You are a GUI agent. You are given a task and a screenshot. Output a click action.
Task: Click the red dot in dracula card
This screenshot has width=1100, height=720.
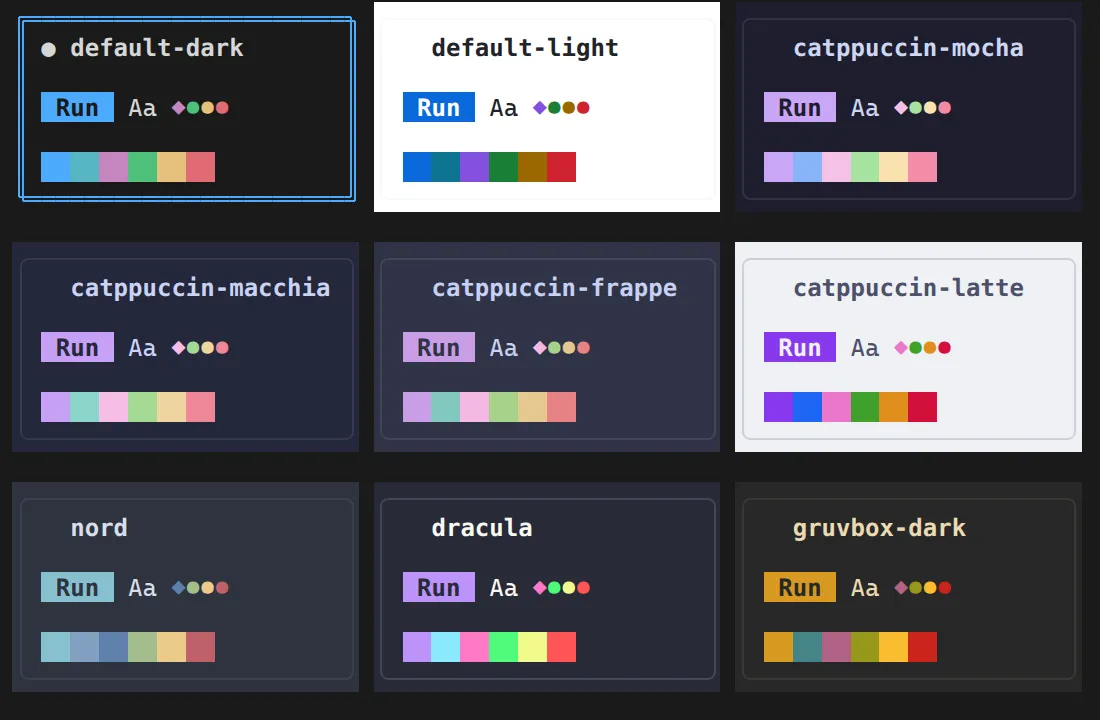click(x=583, y=587)
